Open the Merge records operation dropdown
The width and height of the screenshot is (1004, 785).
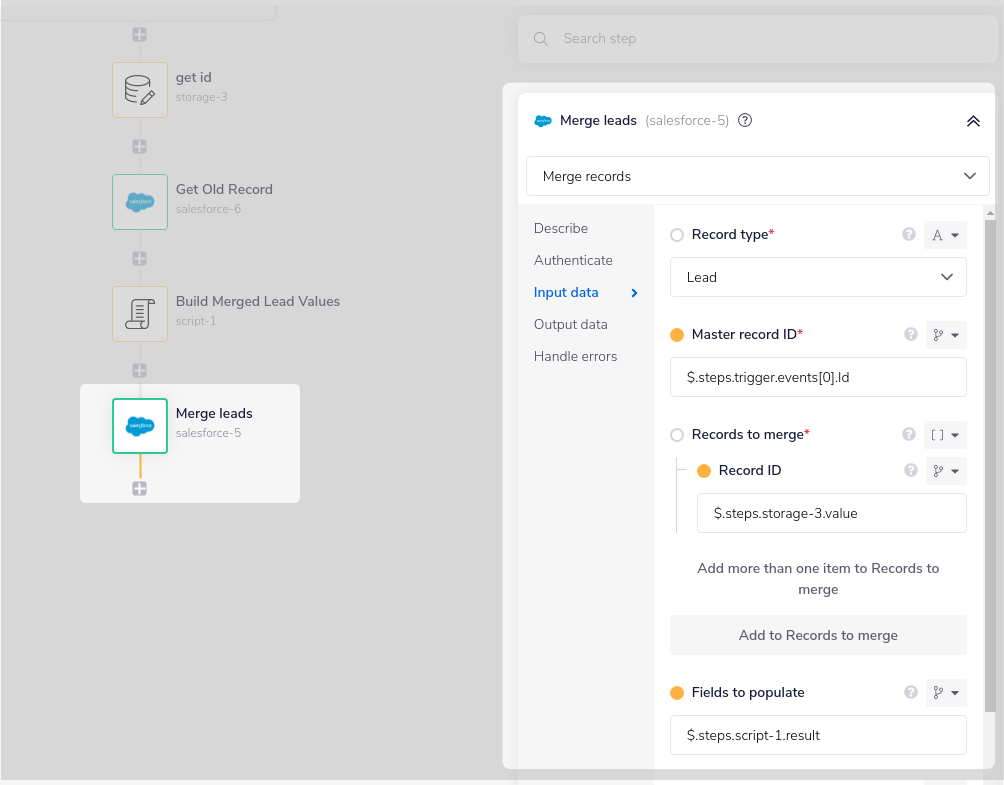[x=757, y=176]
